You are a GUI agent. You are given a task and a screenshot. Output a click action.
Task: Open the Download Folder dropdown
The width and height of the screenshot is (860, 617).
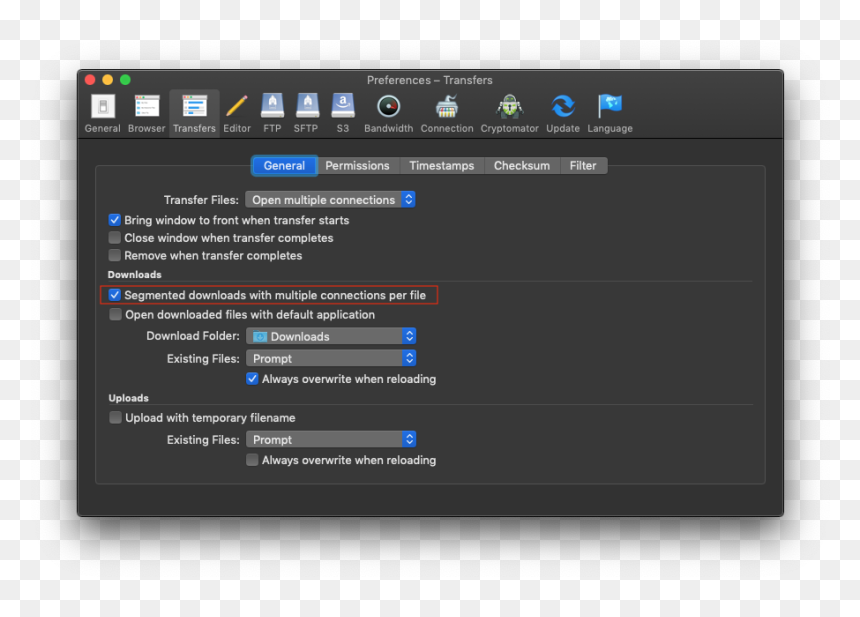(x=331, y=336)
